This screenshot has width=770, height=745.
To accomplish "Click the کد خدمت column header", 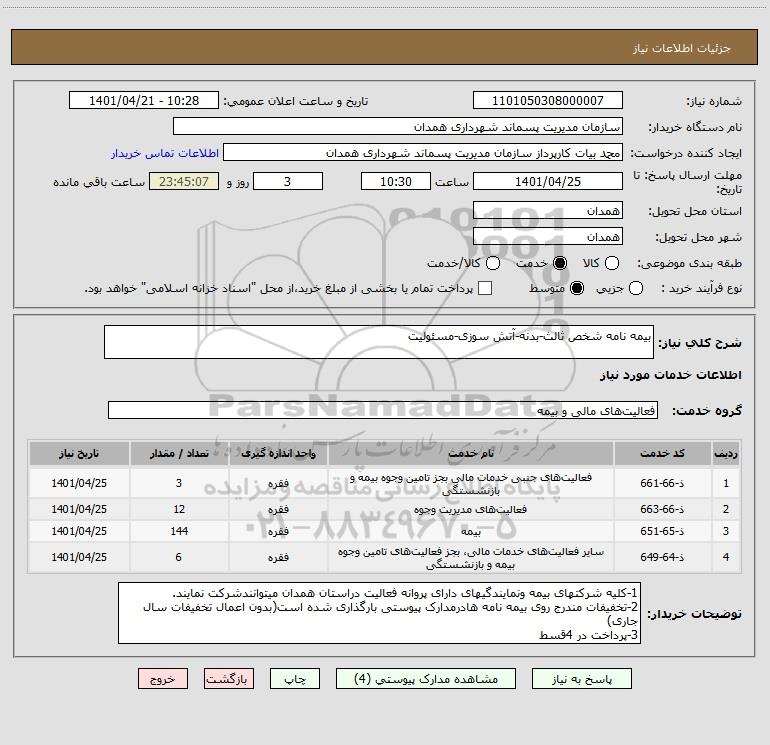I will click(662, 453).
